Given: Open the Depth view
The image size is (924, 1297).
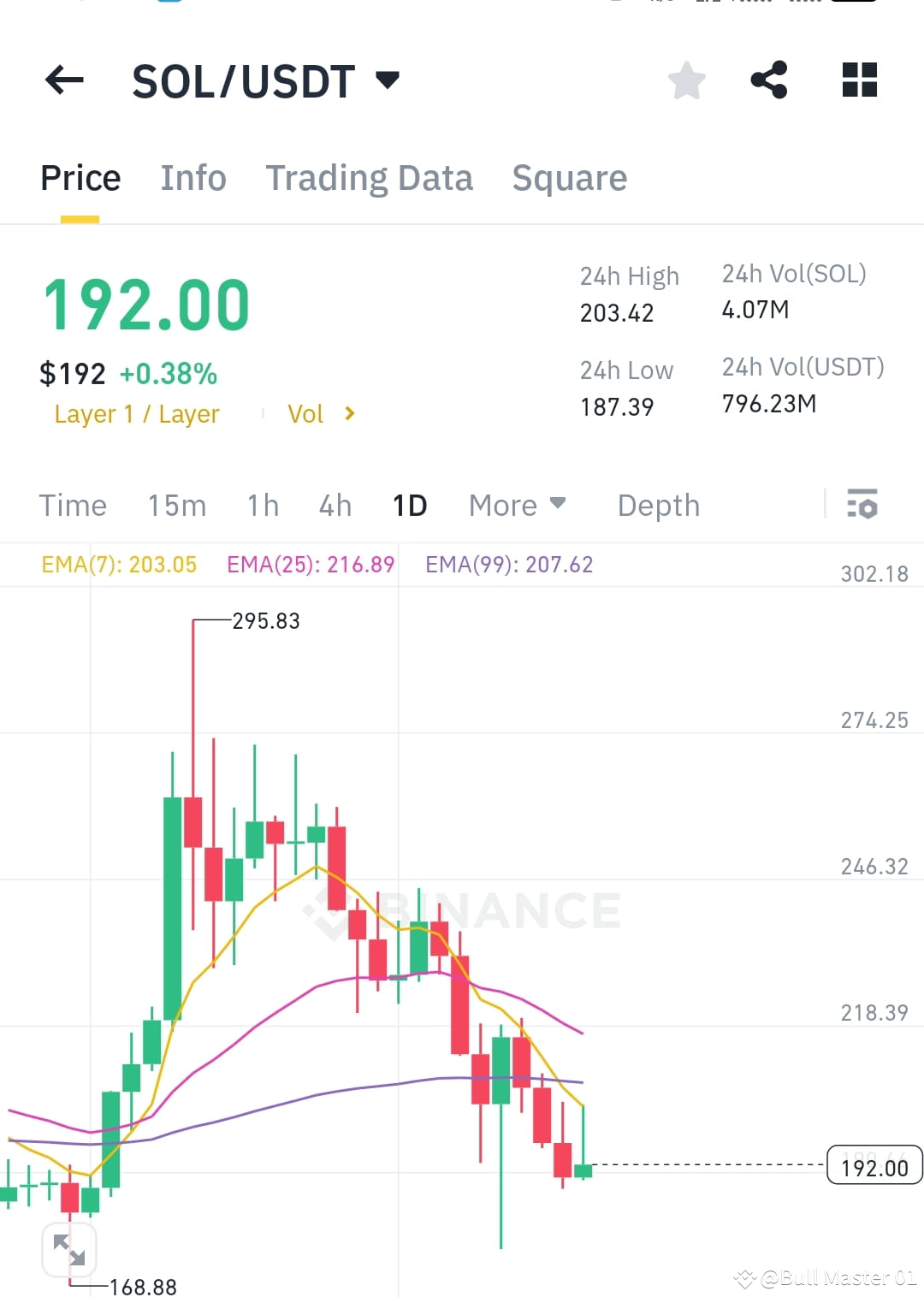Looking at the screenshot, I should pos(658,506).
